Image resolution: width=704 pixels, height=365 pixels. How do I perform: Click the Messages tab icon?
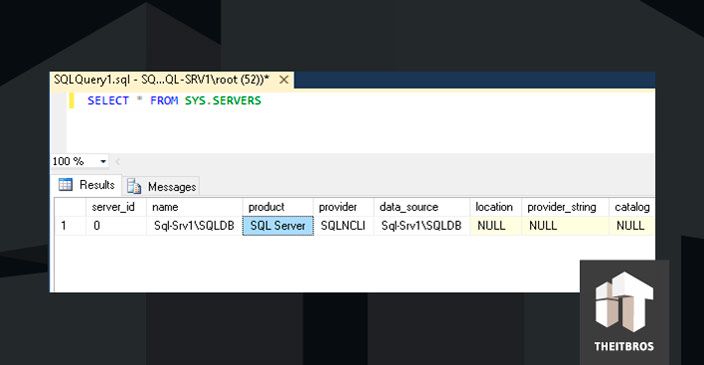pos(134,186)
